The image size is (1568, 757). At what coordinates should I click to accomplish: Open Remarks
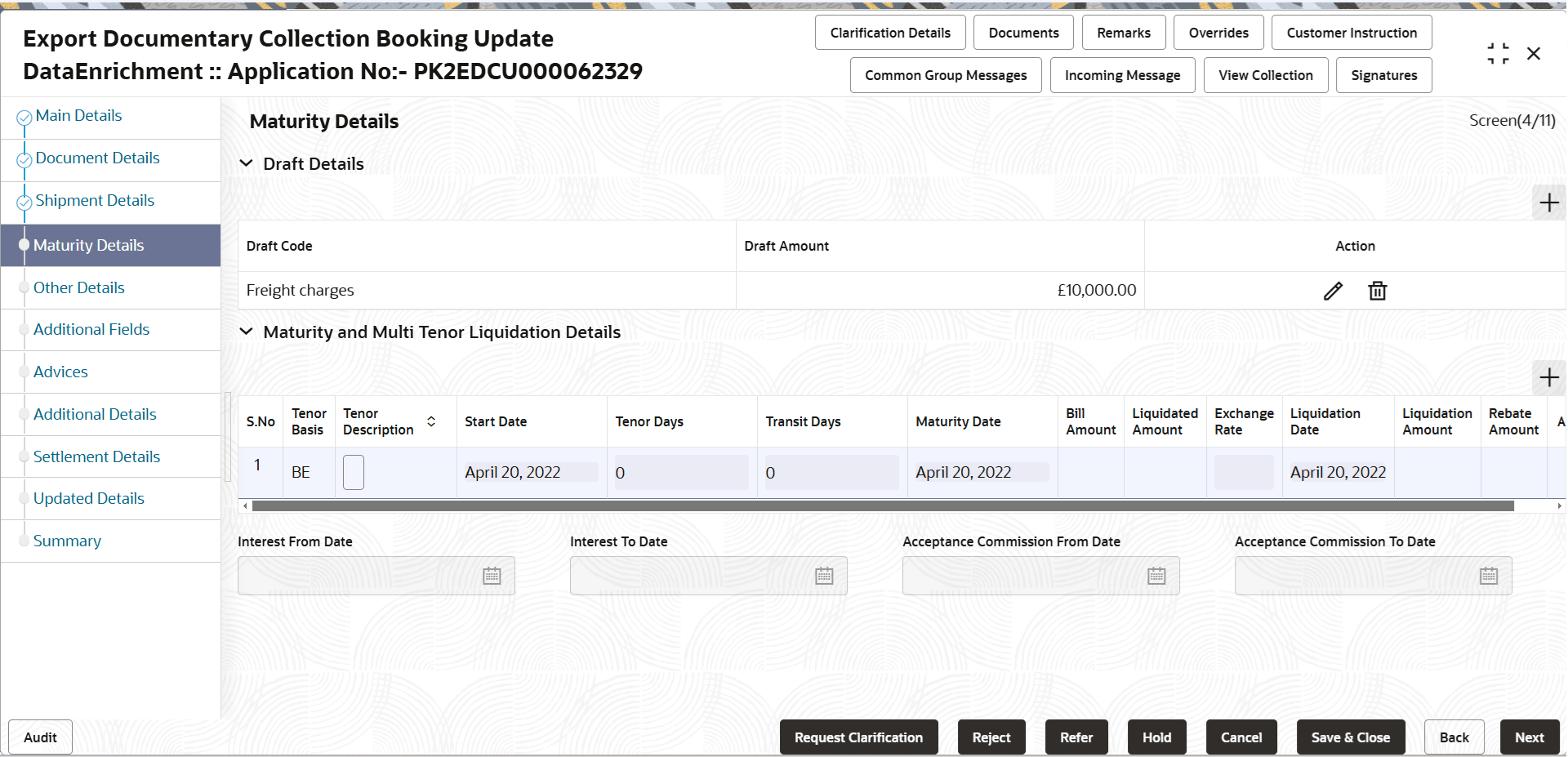coord(1124,33)
